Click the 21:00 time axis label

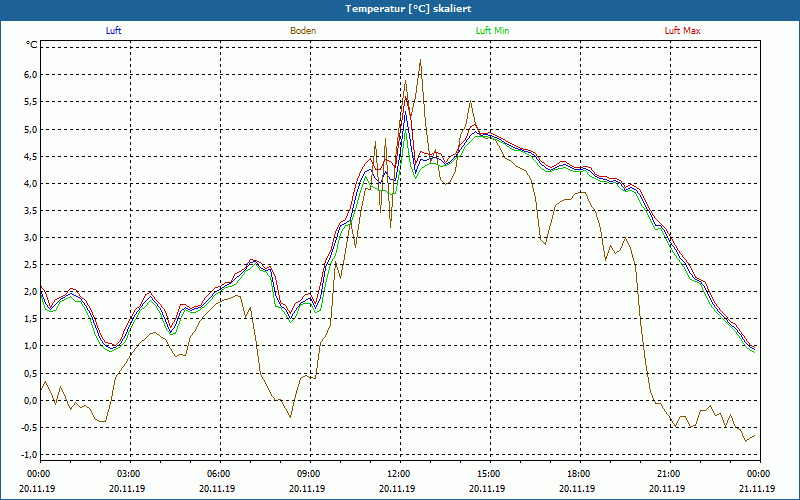670,474
